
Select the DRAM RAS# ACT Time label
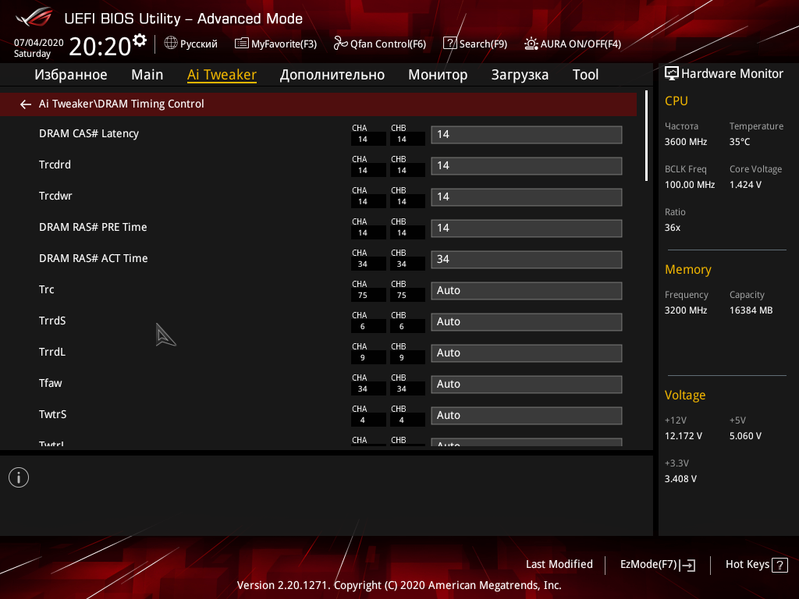pos(93,258)
